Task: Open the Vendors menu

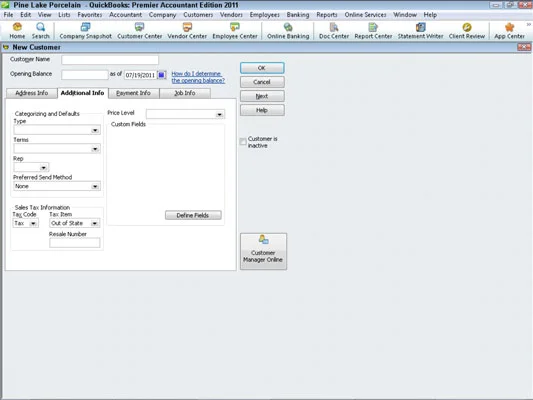Action: click(231, 15)
